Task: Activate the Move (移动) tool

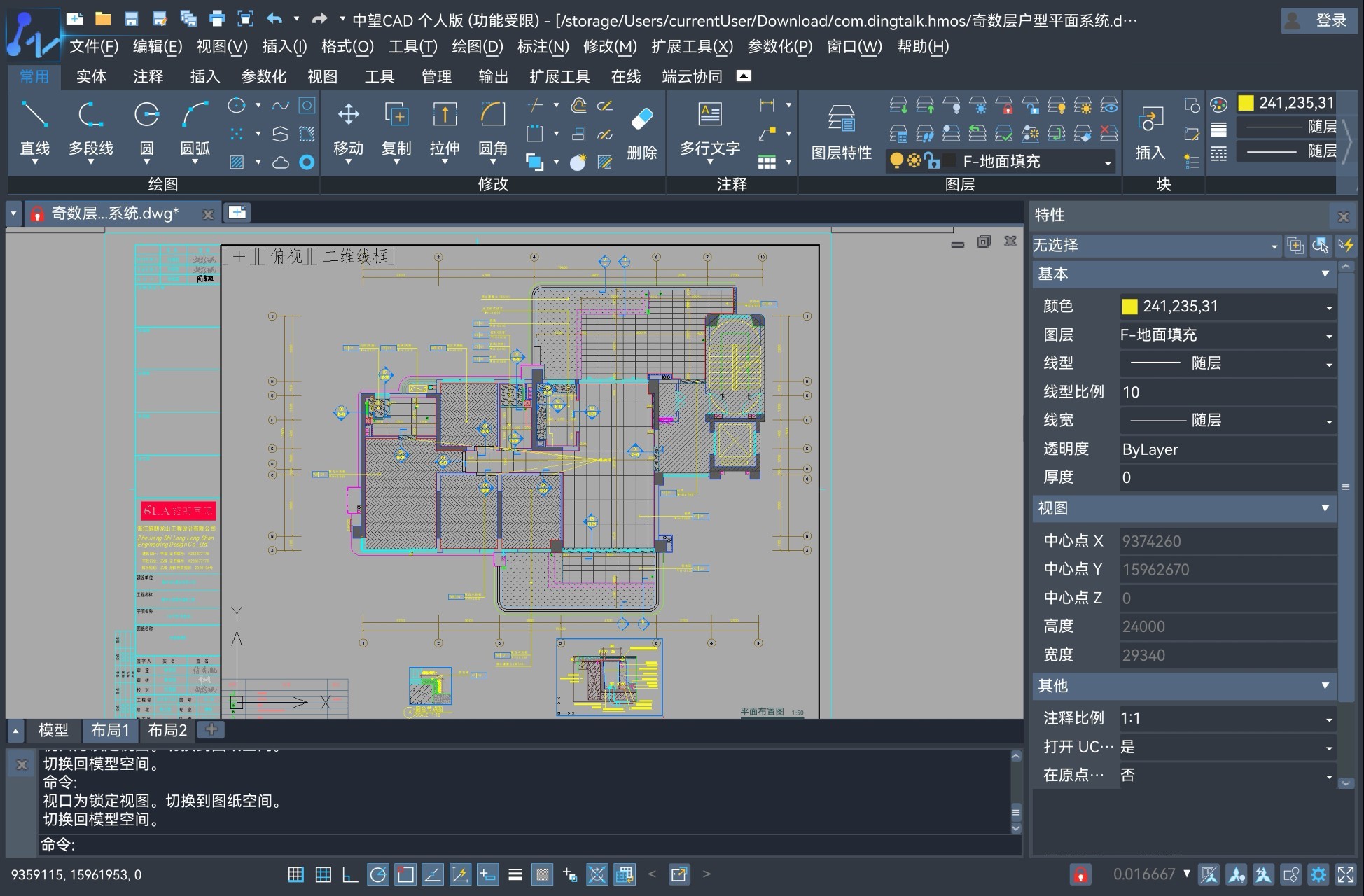Action: pos(348,130)
